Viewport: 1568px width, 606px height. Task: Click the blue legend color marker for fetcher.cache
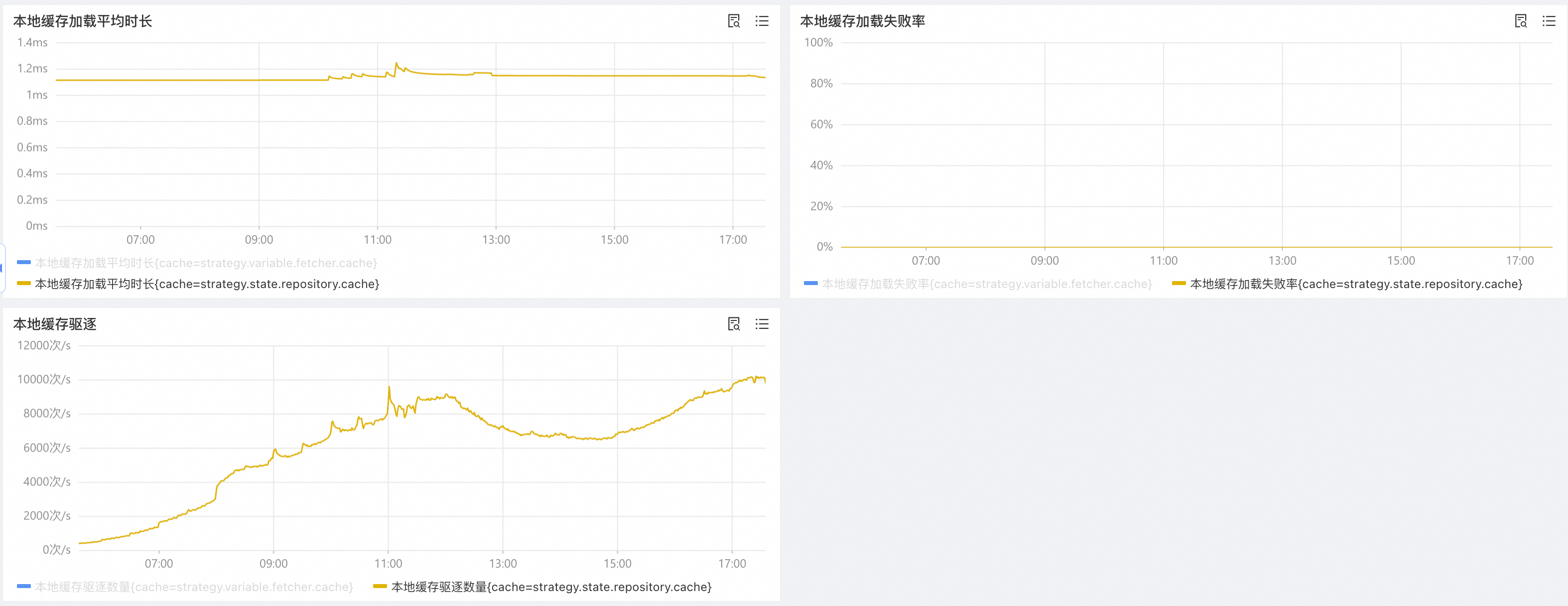23,263
